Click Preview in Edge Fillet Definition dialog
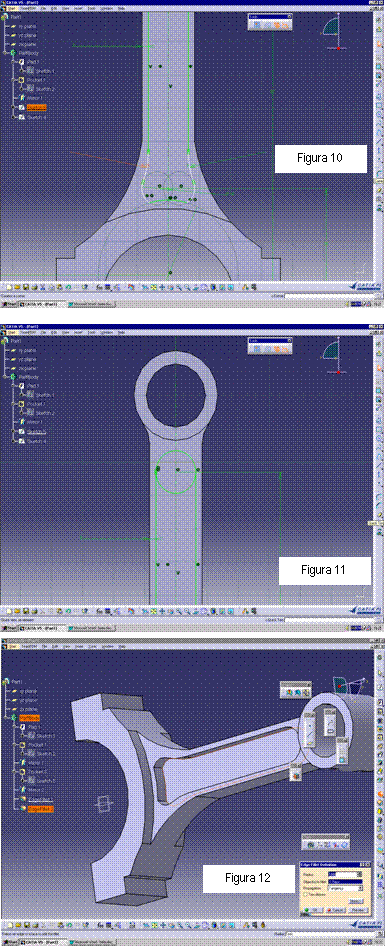 (358, 910)
